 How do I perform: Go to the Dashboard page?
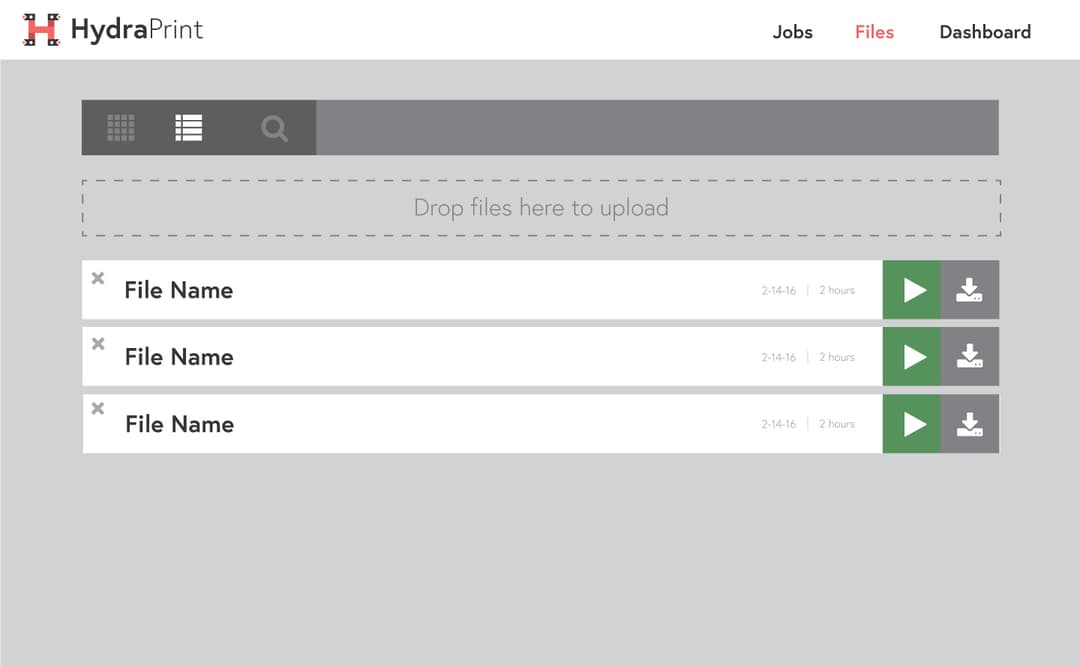[x=984, y=32]
